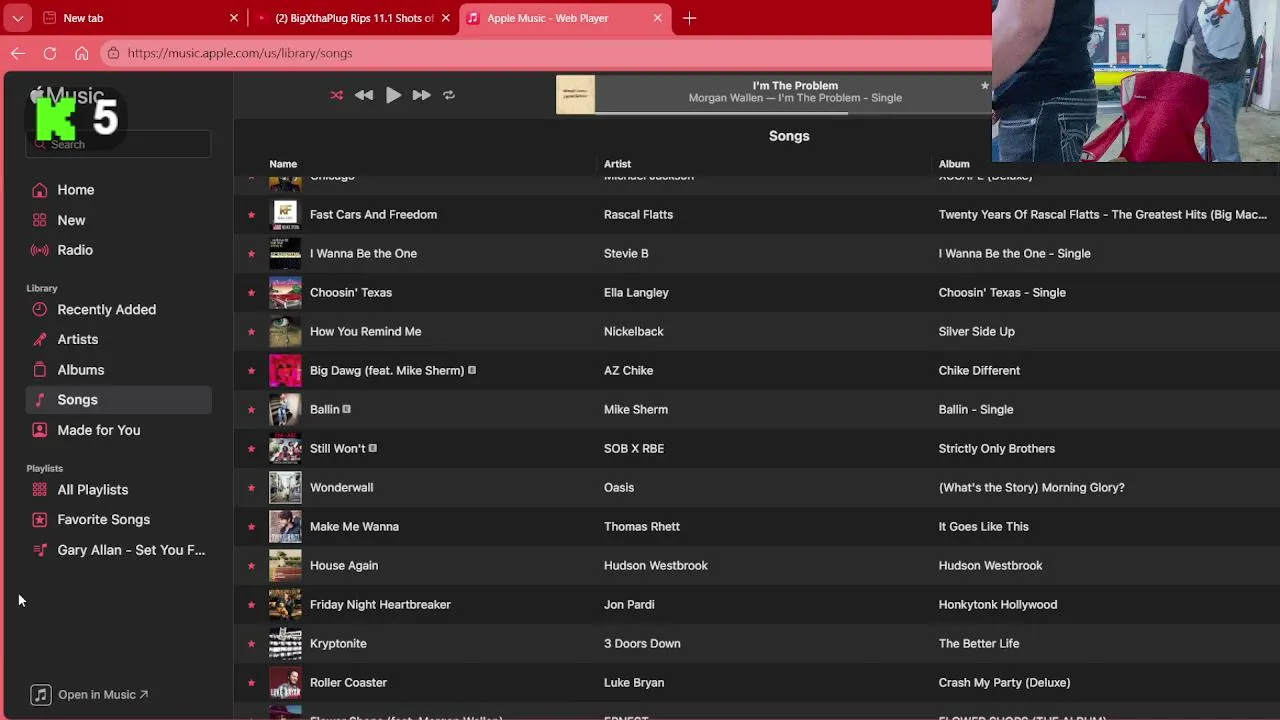Screen dimensions: 1280x720
Task: Click the Home house icon in sidebar
Action: tap(39, 190)
